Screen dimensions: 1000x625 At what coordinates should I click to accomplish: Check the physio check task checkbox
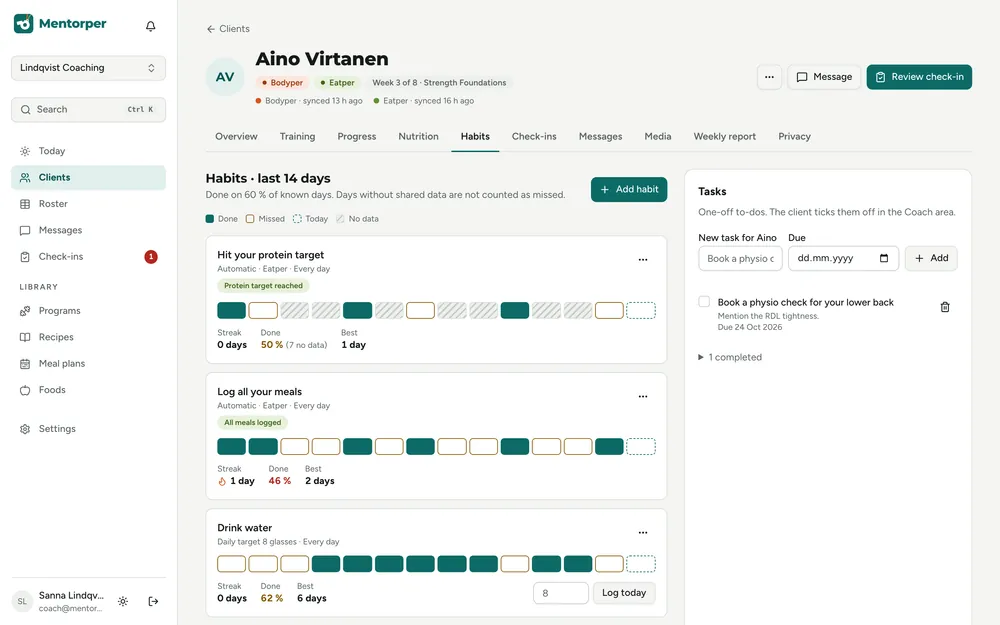tap(704, 302)
